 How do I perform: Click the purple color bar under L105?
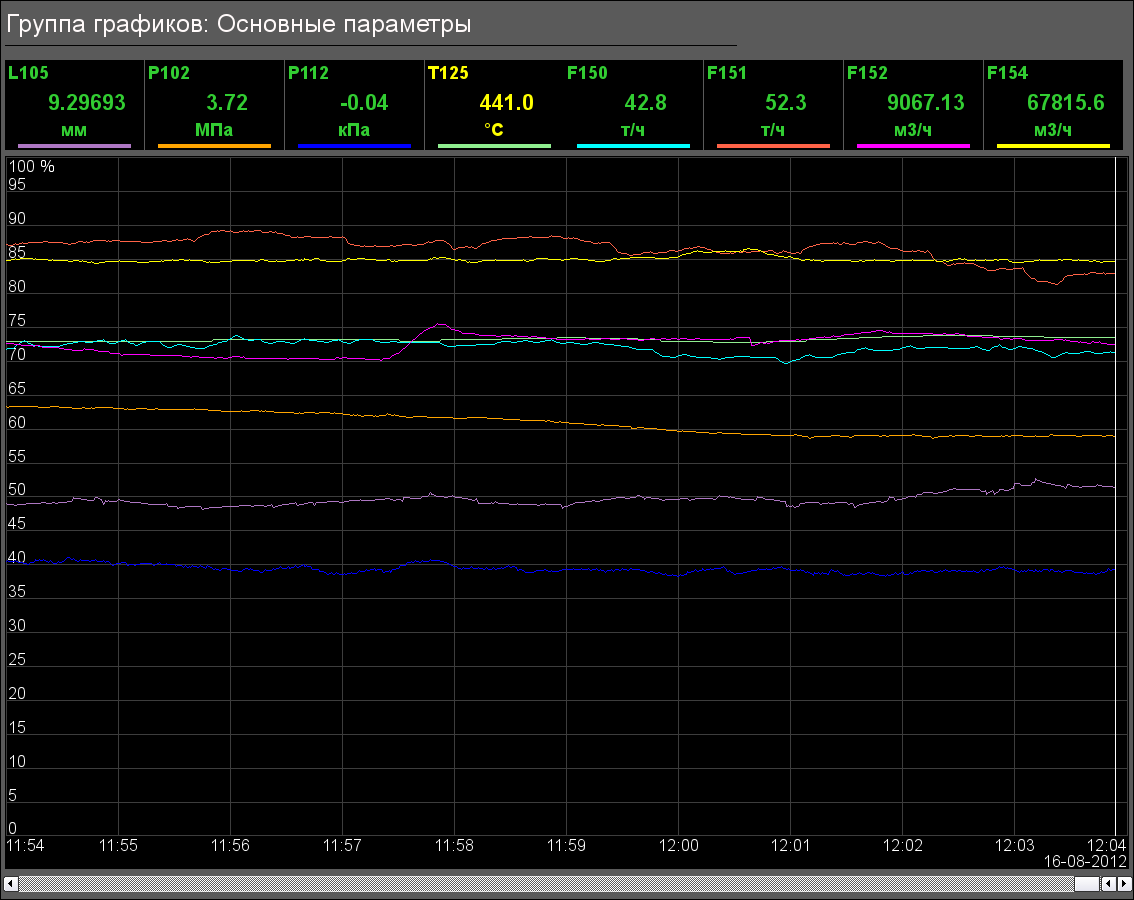pyautogui.click(x=74, y=146)
